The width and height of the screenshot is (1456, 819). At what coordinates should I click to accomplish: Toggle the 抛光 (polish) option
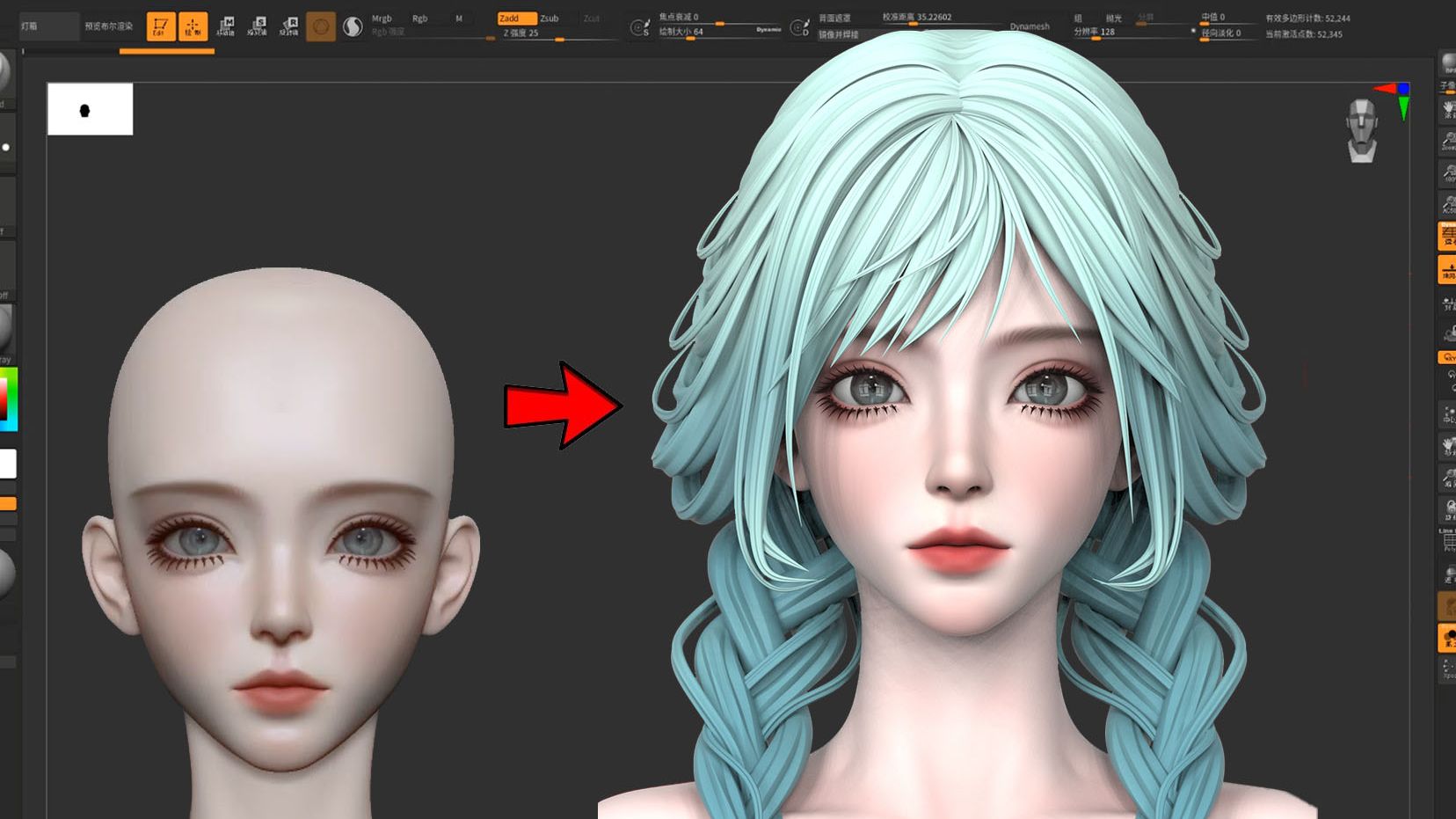point(1114,18)
